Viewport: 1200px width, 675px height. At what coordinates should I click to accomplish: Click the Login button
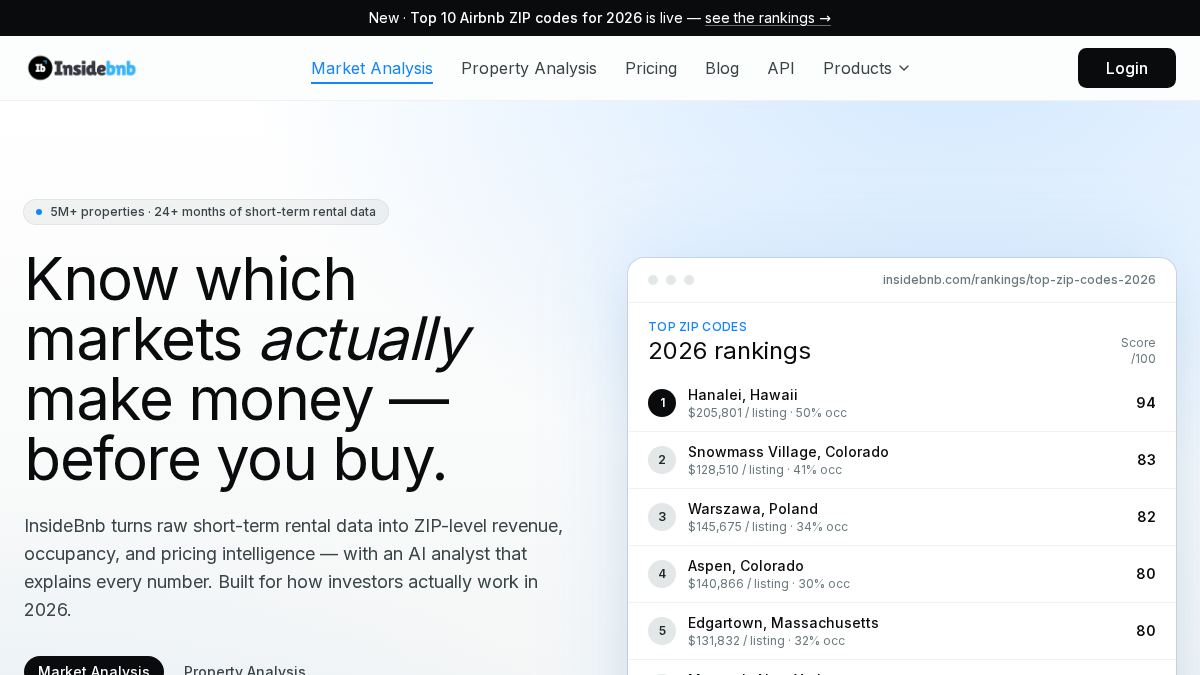[x=1127, y=68]
